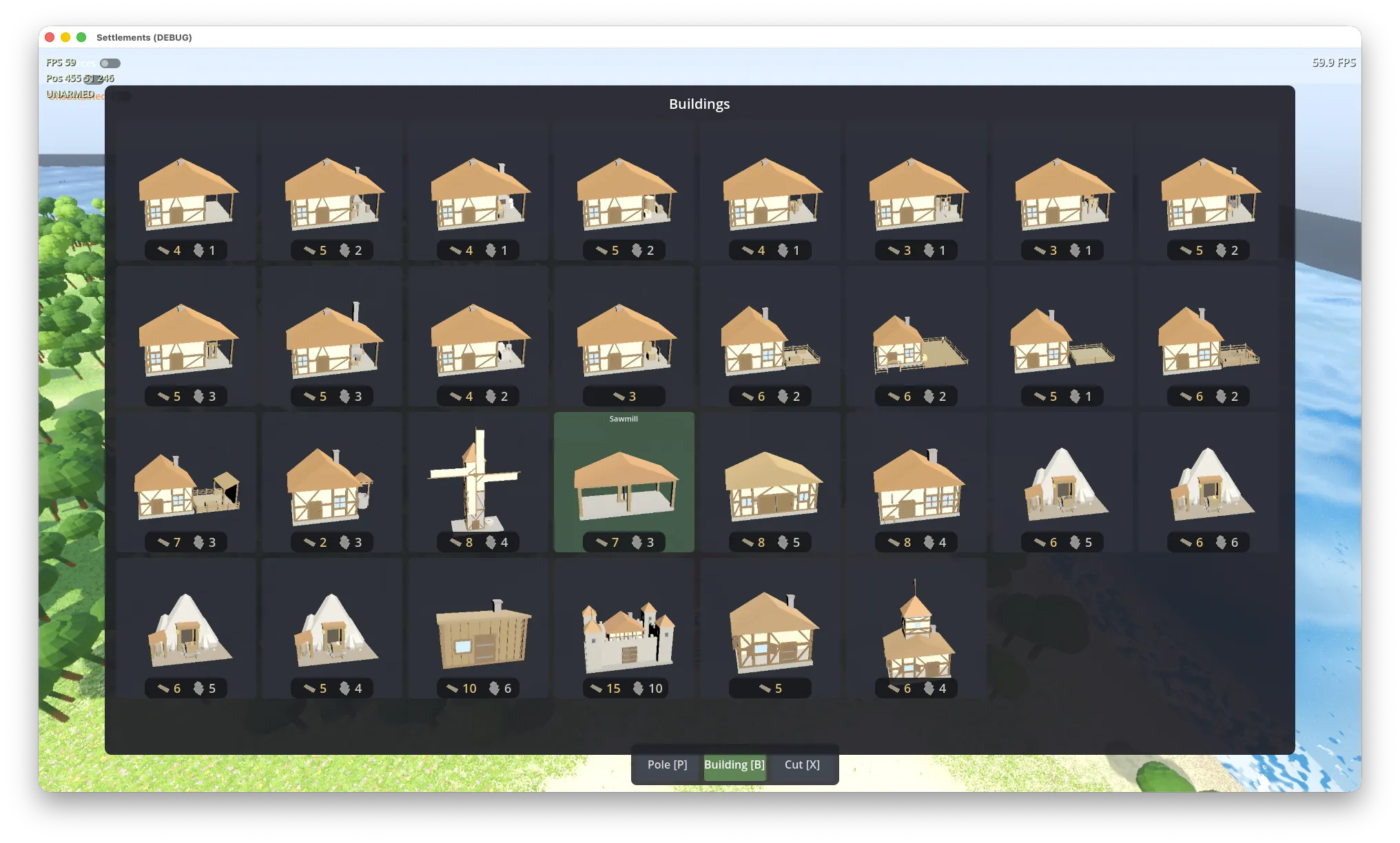Toggle the FPS debug switch

click(x=109, y=63)
